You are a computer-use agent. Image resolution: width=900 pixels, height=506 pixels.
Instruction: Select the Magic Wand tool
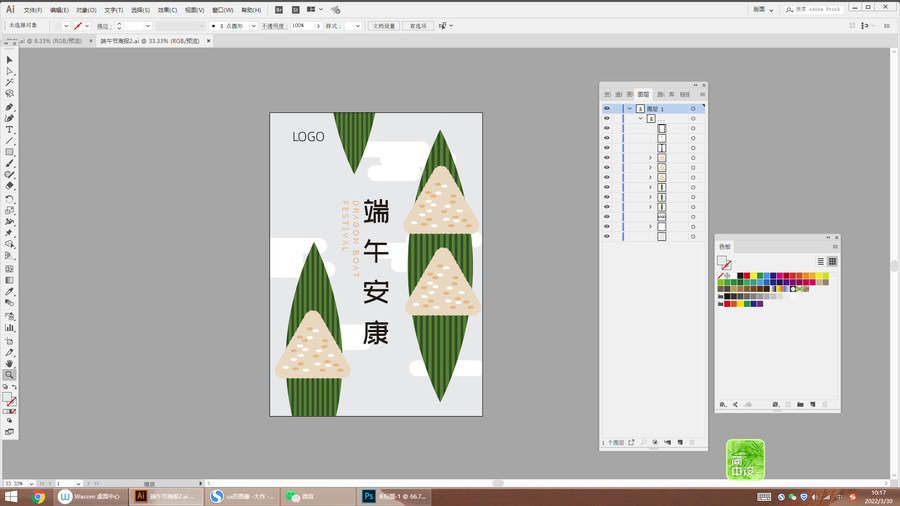[x=9, y=83]
